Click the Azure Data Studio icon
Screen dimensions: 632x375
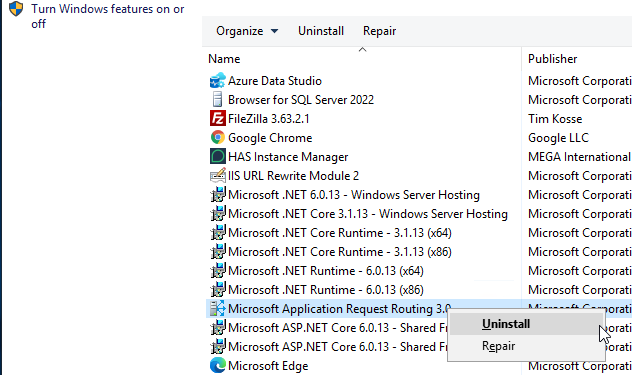click(218, 81)
